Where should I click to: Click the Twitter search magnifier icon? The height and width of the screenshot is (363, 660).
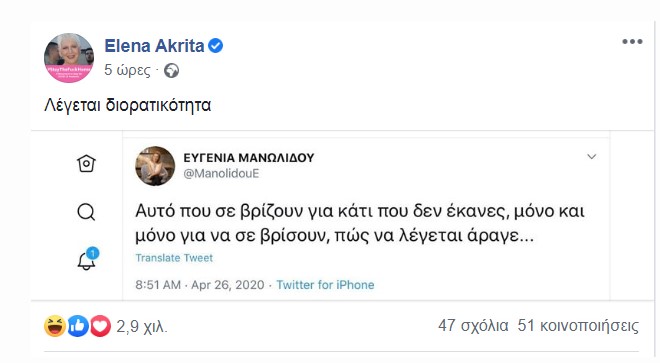coord(86,211)
